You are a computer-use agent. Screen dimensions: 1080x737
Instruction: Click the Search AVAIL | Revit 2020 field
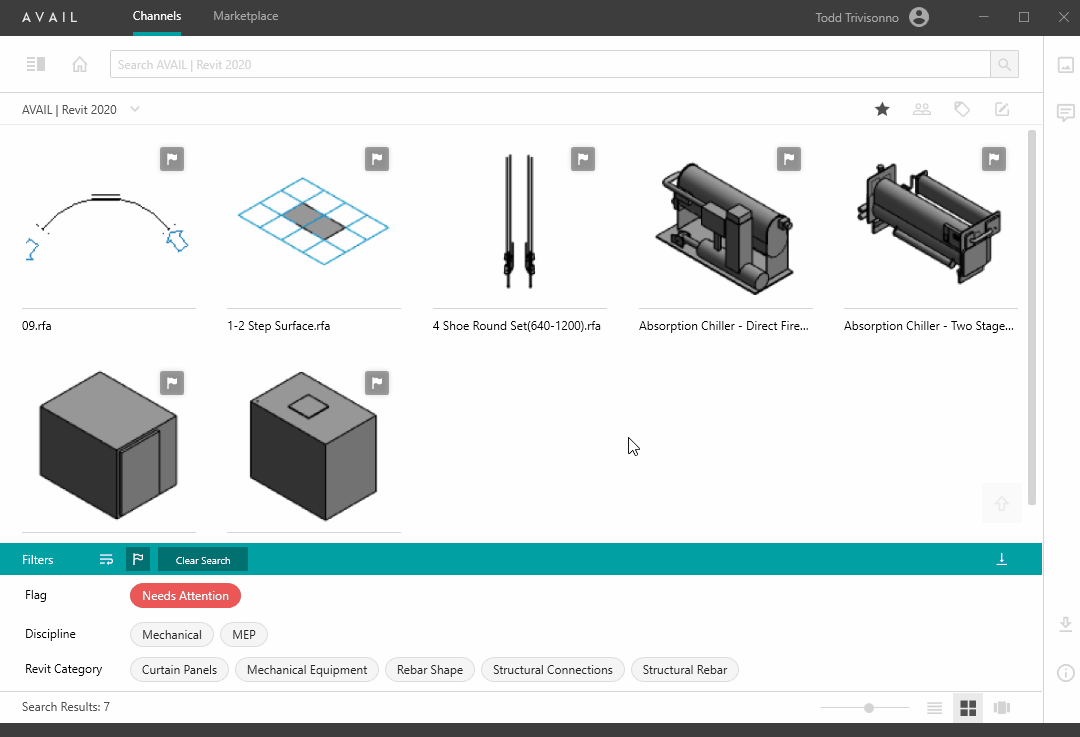[550, 64]
